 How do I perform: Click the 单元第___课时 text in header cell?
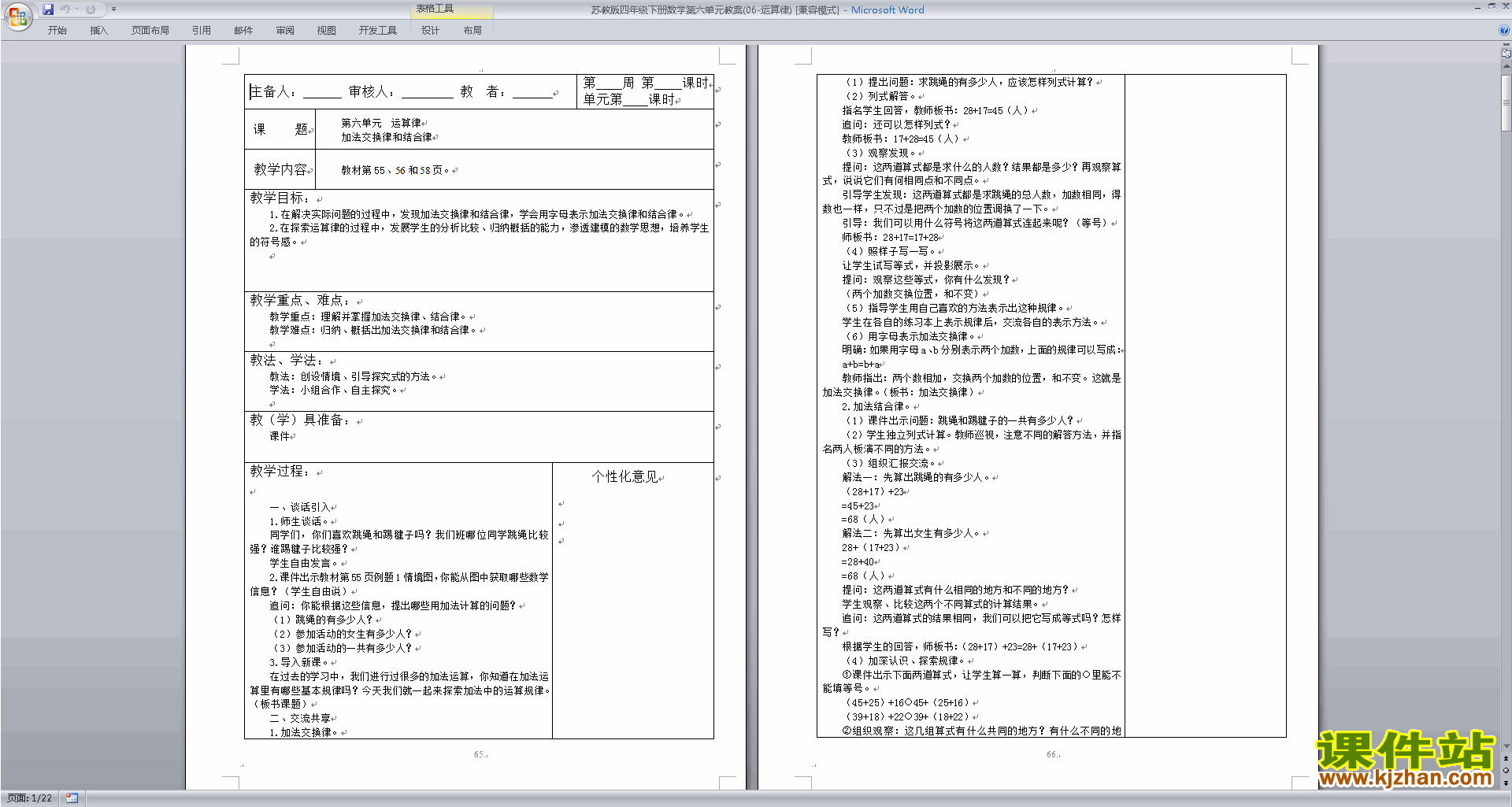[629, 99]
